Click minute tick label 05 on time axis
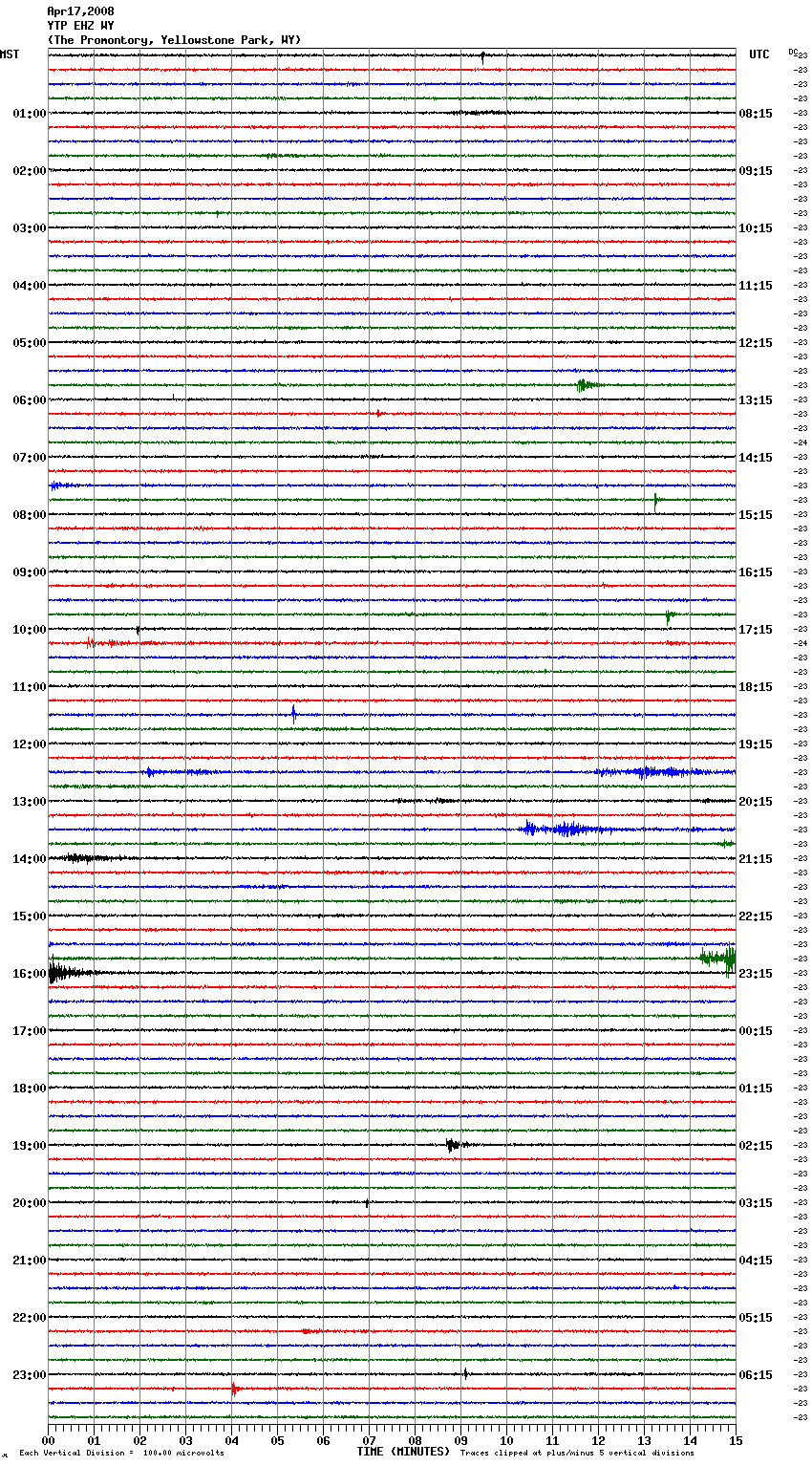 [x=277, y=1440]
